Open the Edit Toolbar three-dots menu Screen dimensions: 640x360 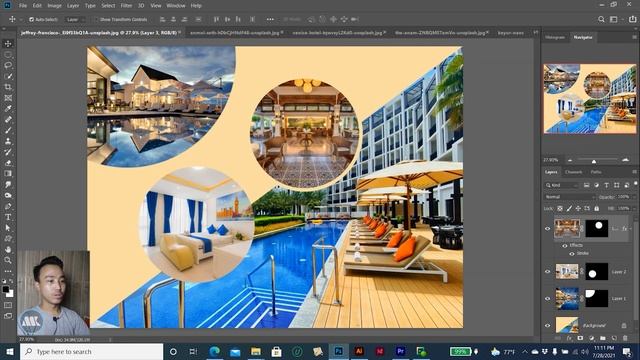(8, 271)
